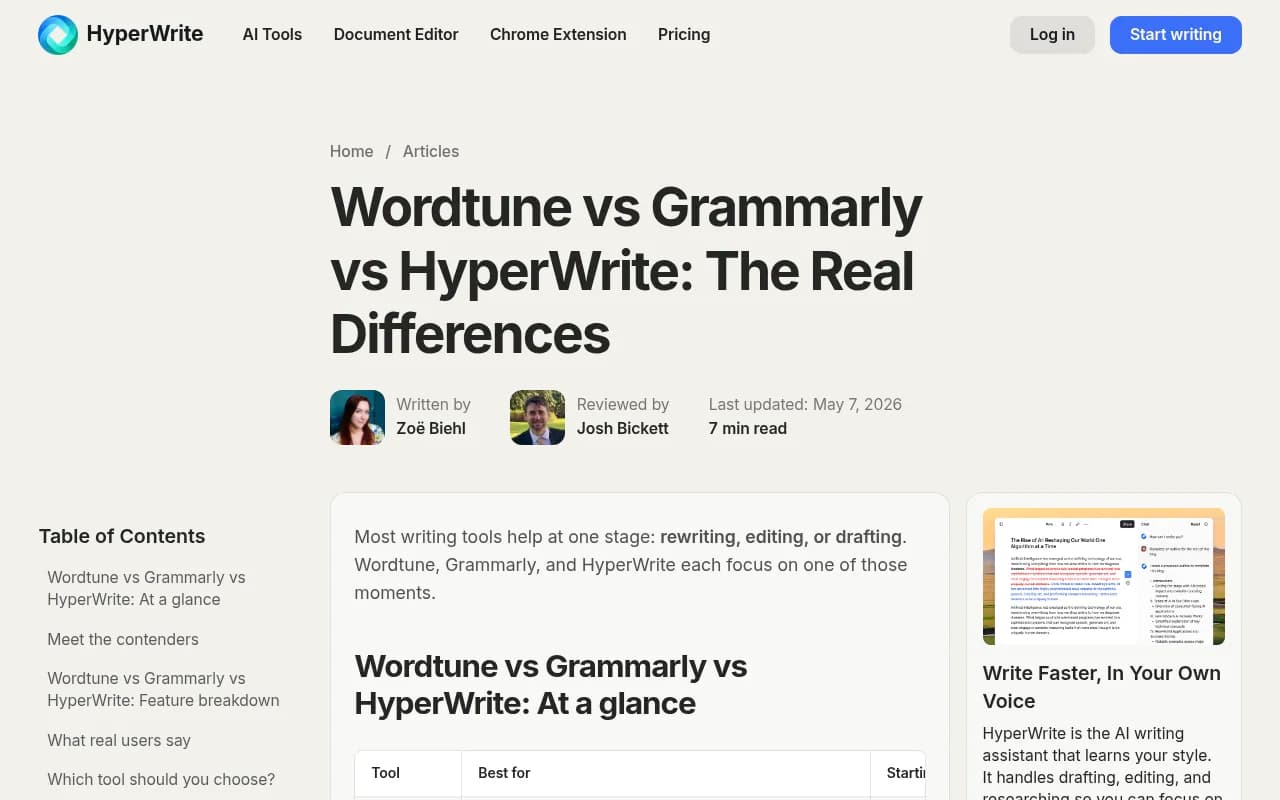Click the document editor preview image
The width and height of the screenshot is (1280, 800).
click(x=1104, y=576)
